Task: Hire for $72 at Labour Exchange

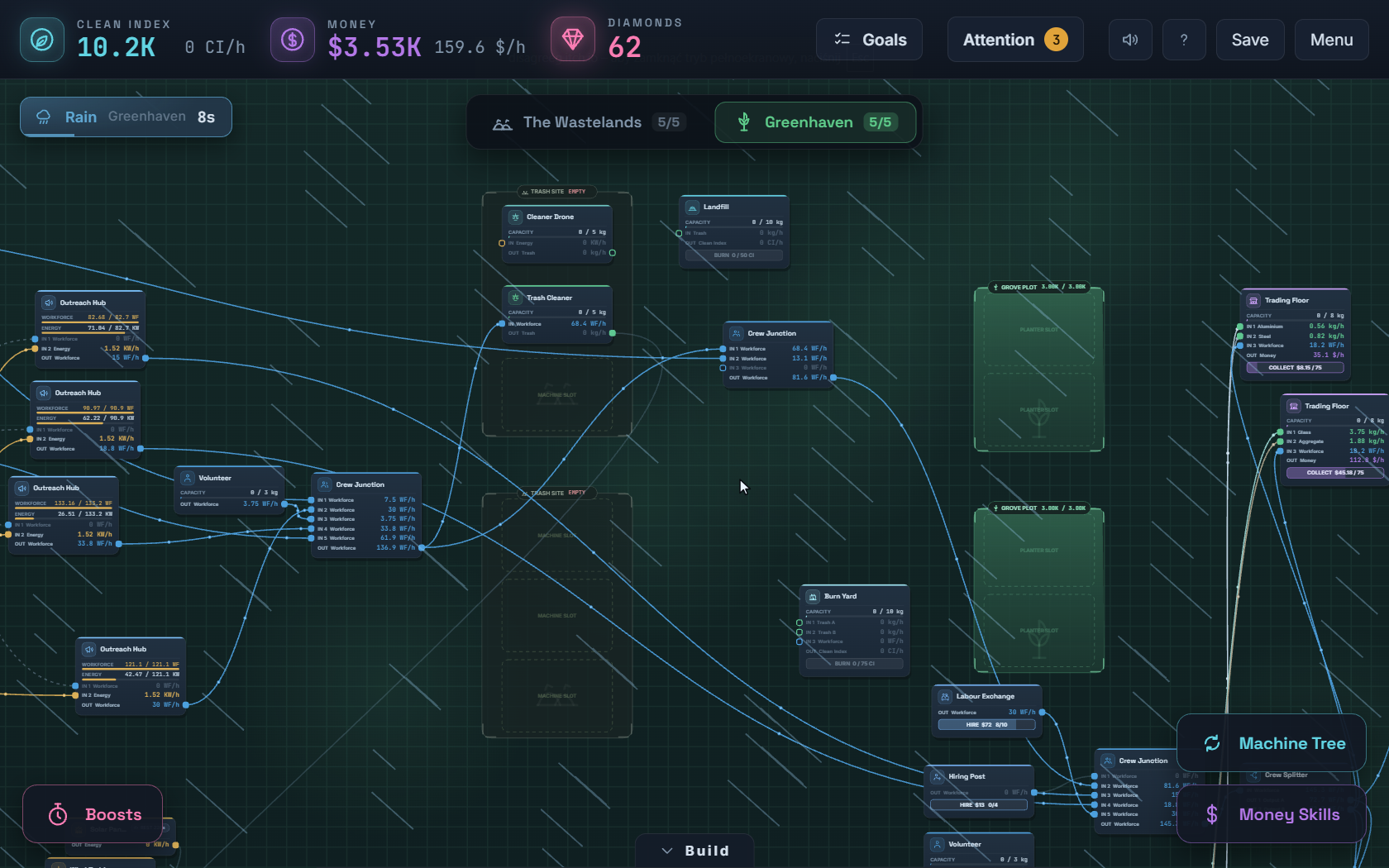Action: [x=986, y=725]
